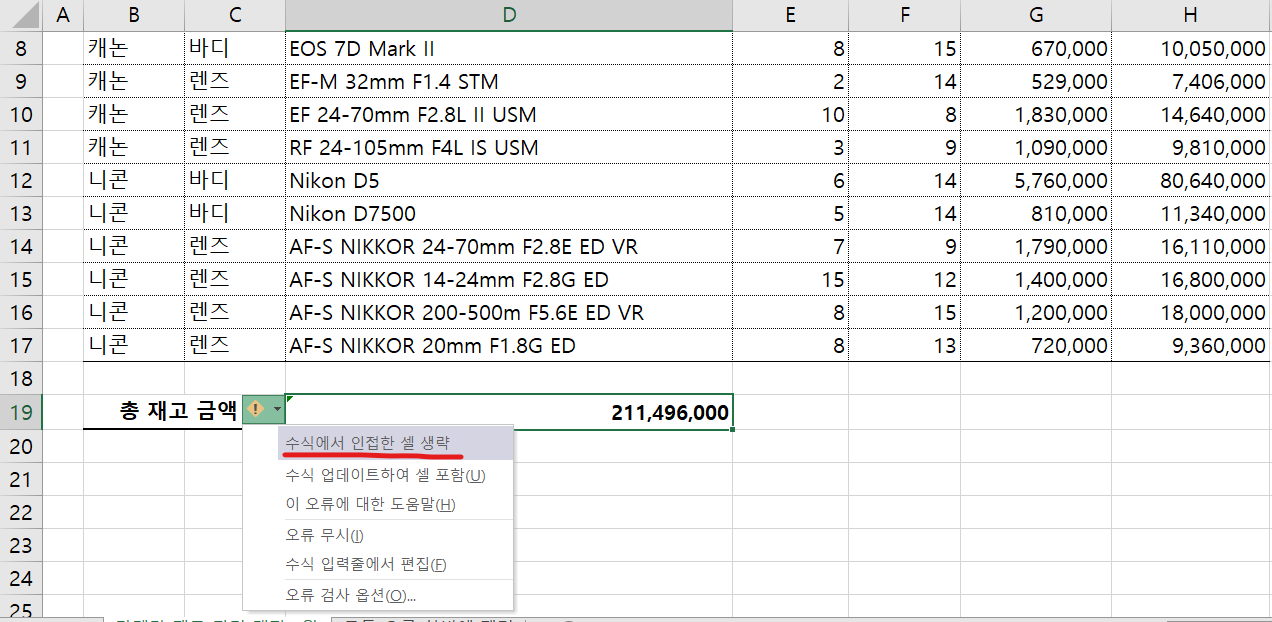Click price 5,760,000 in column G
Viewport: 1272px width, 622px height.
[x=1036, y=180]
